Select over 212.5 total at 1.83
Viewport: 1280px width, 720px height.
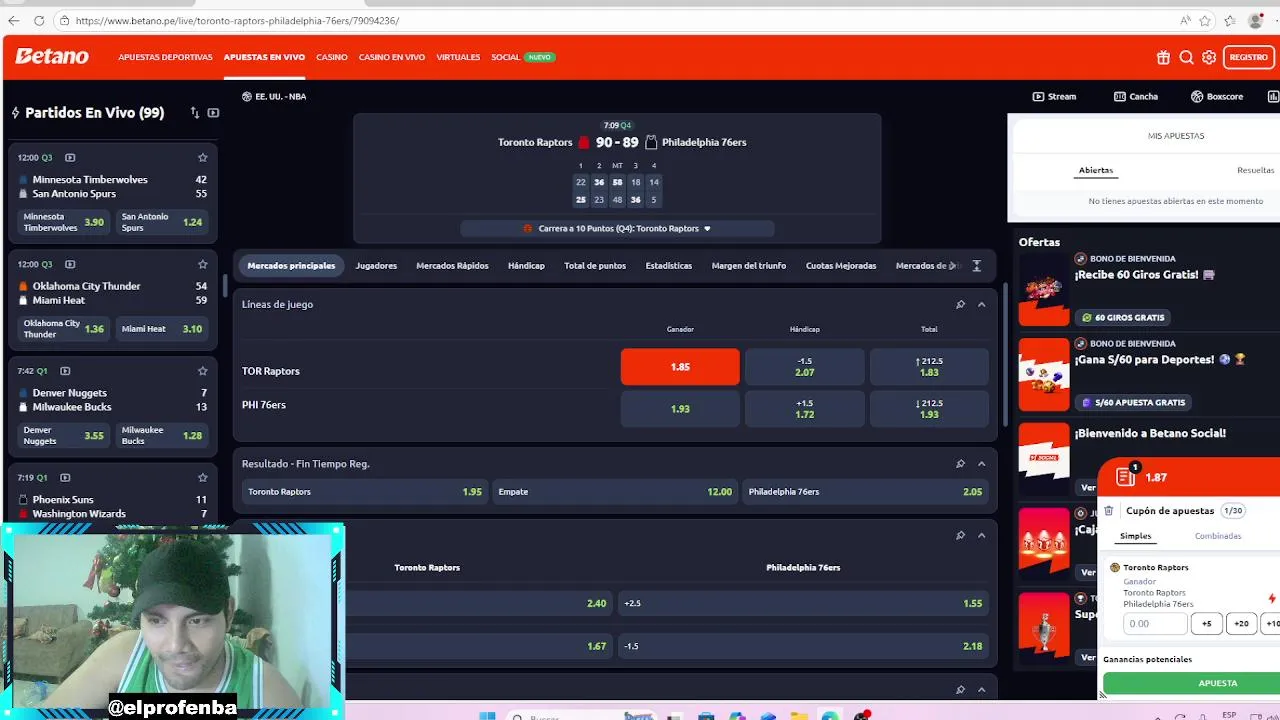point(929,367)
